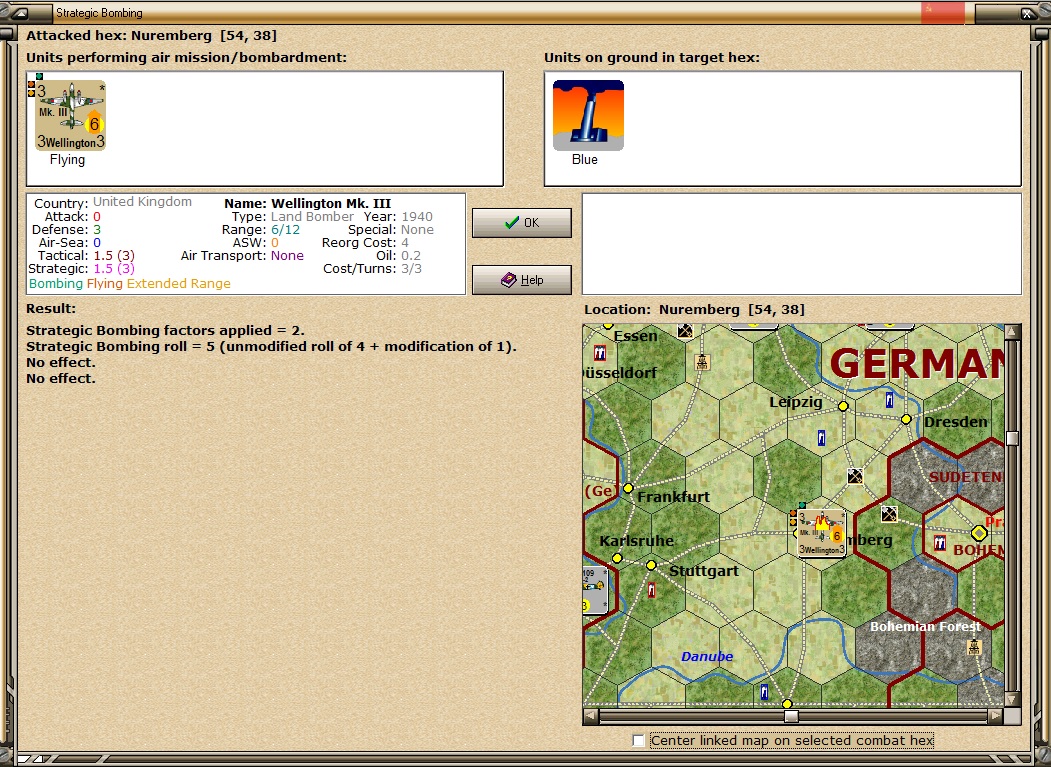Image resolution: width=1051 pixels, height=767 pixels.
Task: Click the map scroll right arrow
Action: tap(996, 716)
